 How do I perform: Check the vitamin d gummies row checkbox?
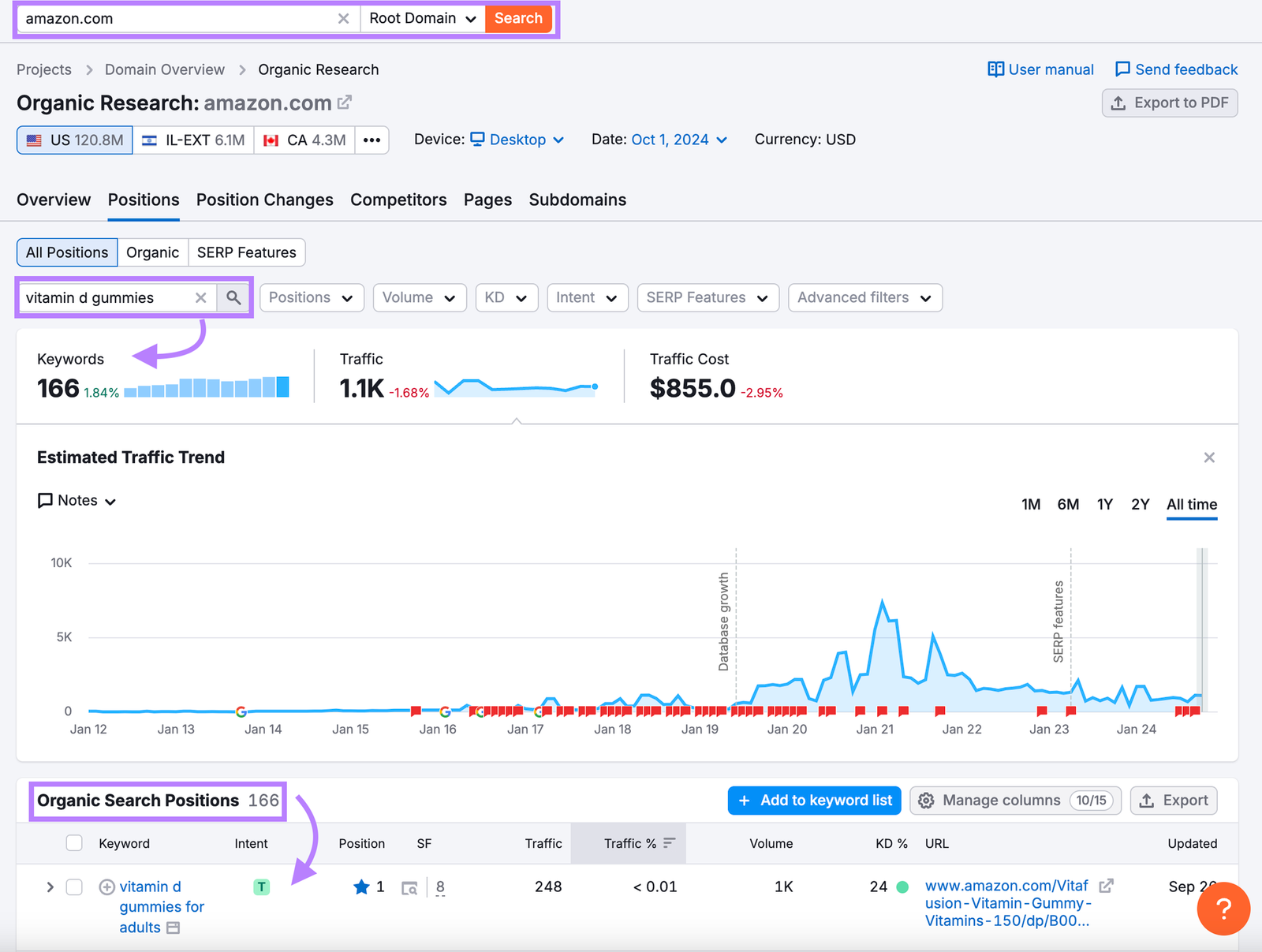click(73, 887)
